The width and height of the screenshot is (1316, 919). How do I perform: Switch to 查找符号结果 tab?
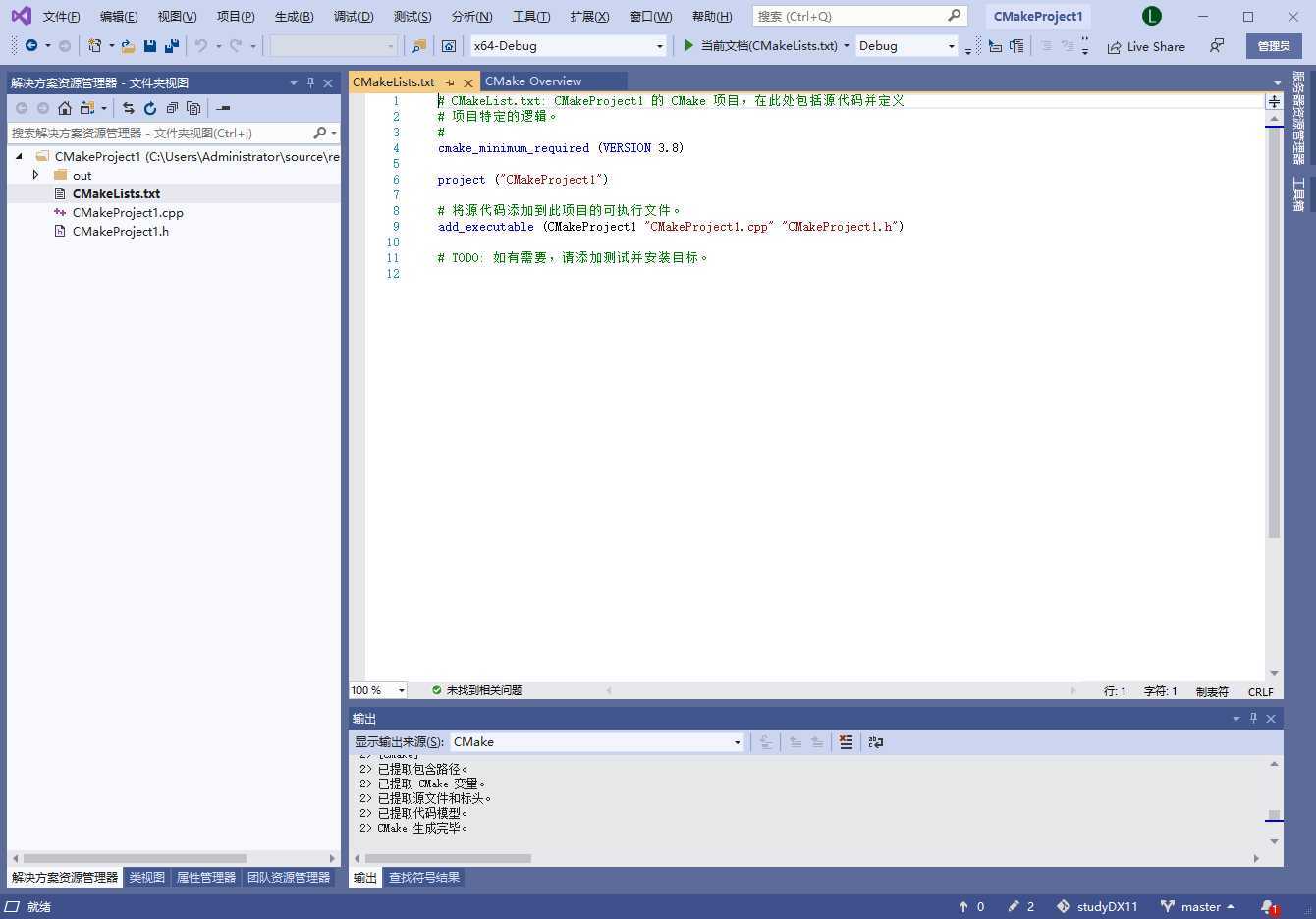click(x=424, y=878)
